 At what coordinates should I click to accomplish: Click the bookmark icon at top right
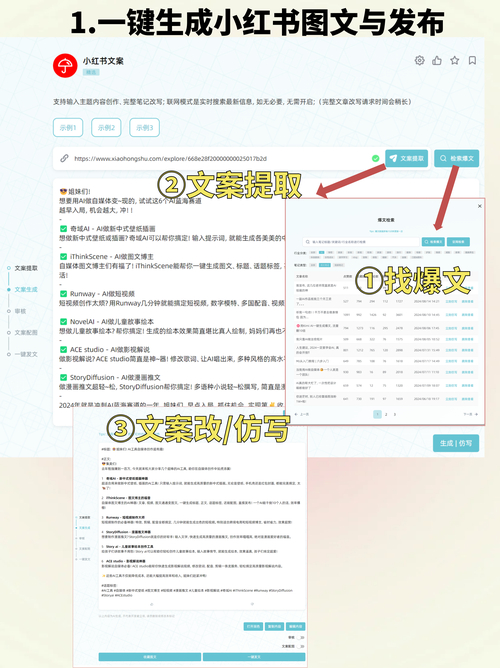pos(472,60)
